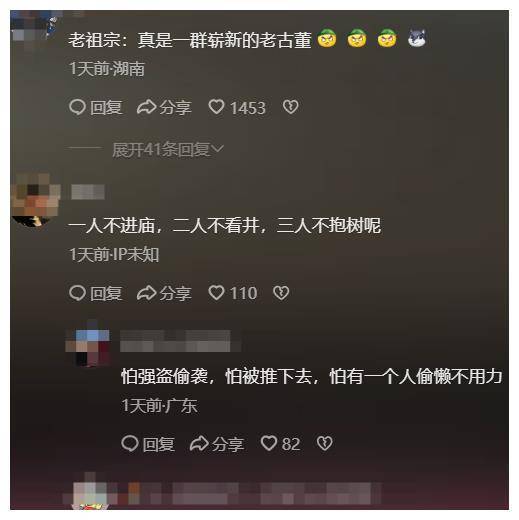Click share arrow under 一人不进庙 comment
This screenshot has width=519, height=520.
pos(147,293)
